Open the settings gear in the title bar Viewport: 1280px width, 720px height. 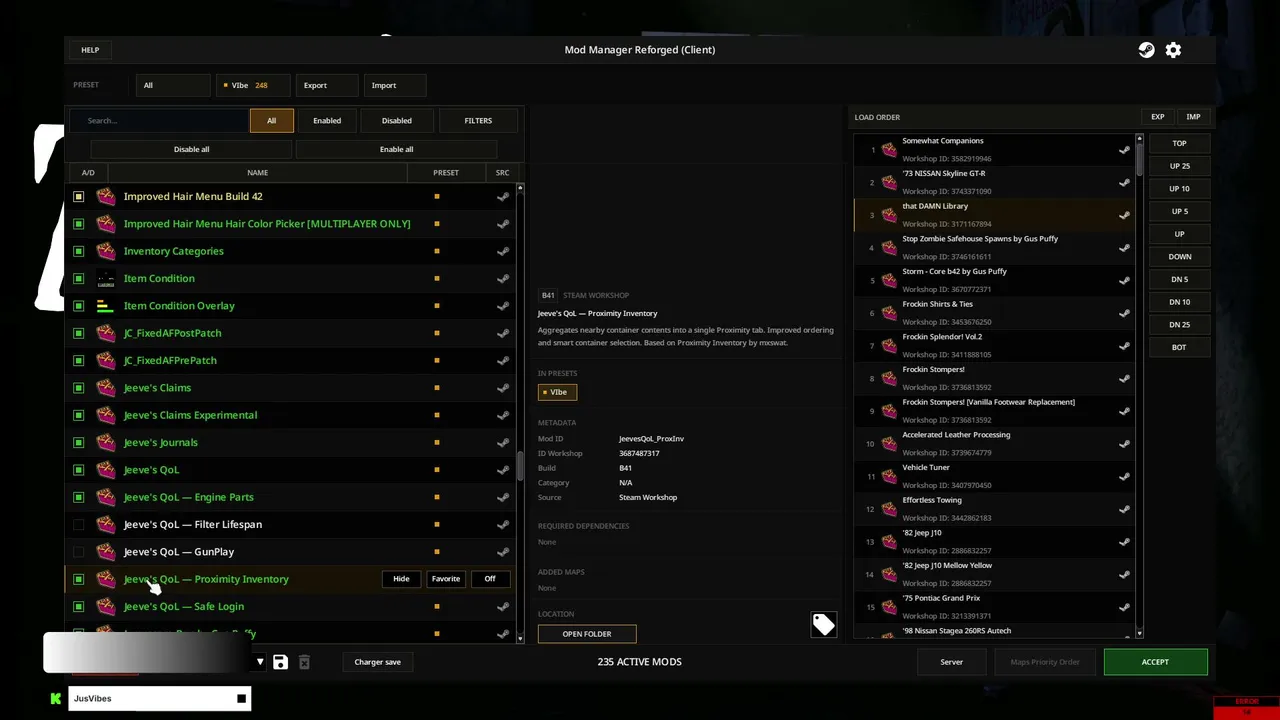click(1173, 50)
